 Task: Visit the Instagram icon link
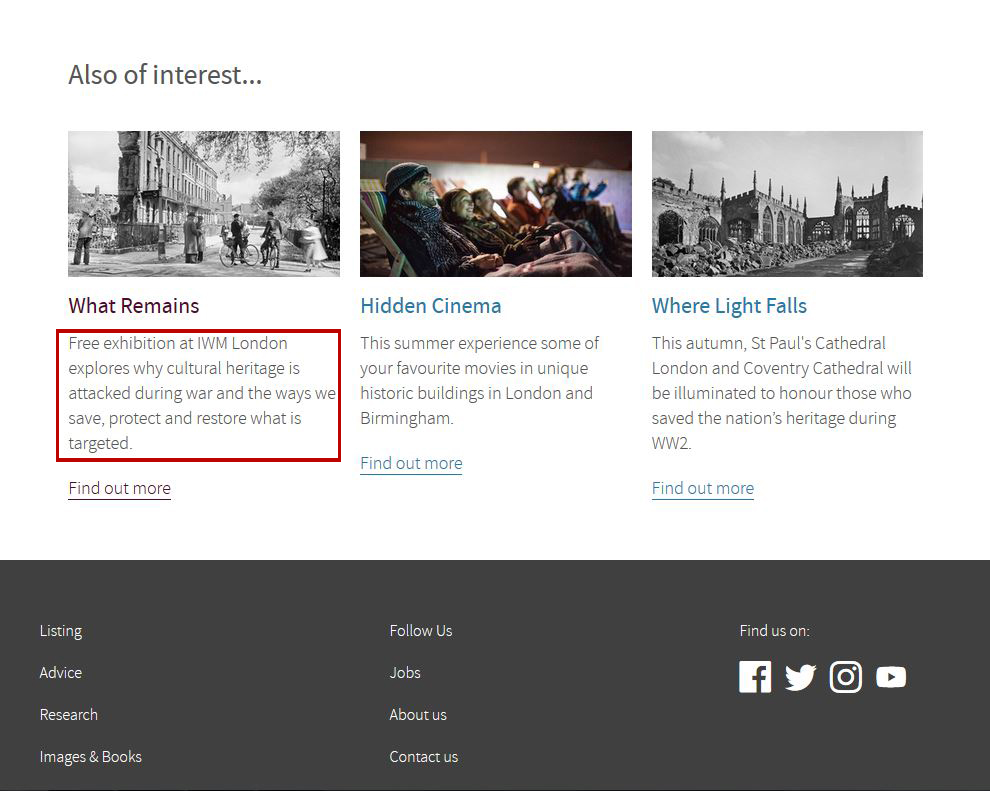pyautogui.click(x=845, y=677)
